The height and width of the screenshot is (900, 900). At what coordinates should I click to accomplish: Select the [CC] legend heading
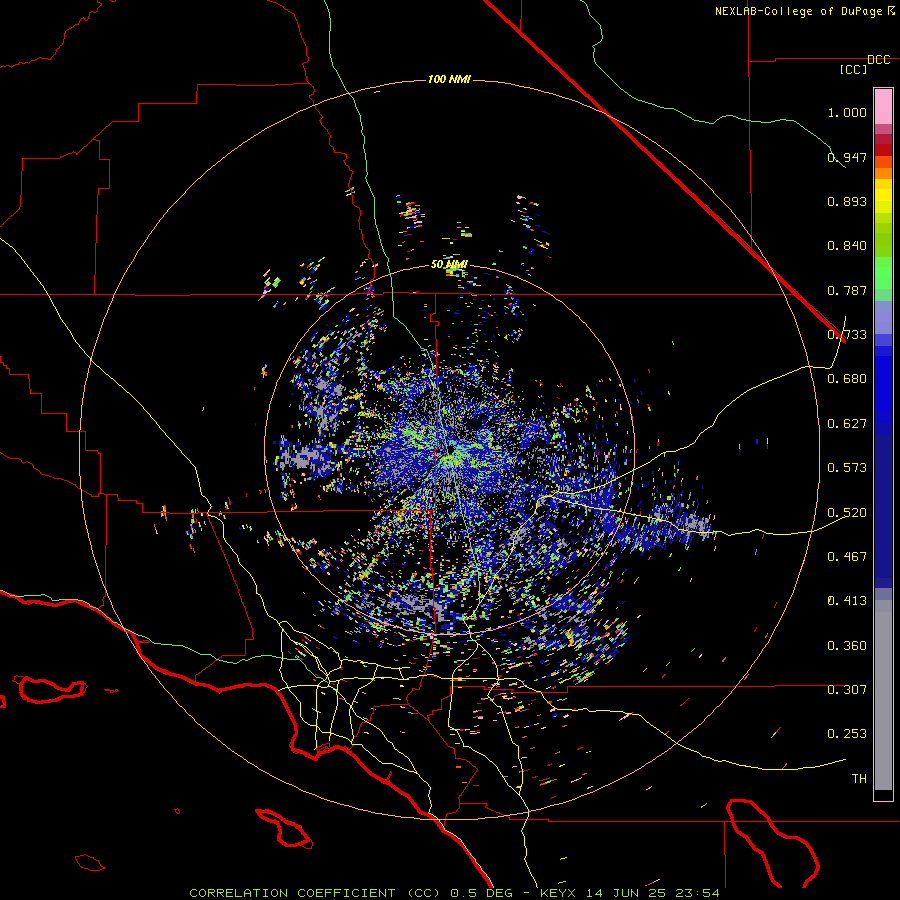(853, 69)
